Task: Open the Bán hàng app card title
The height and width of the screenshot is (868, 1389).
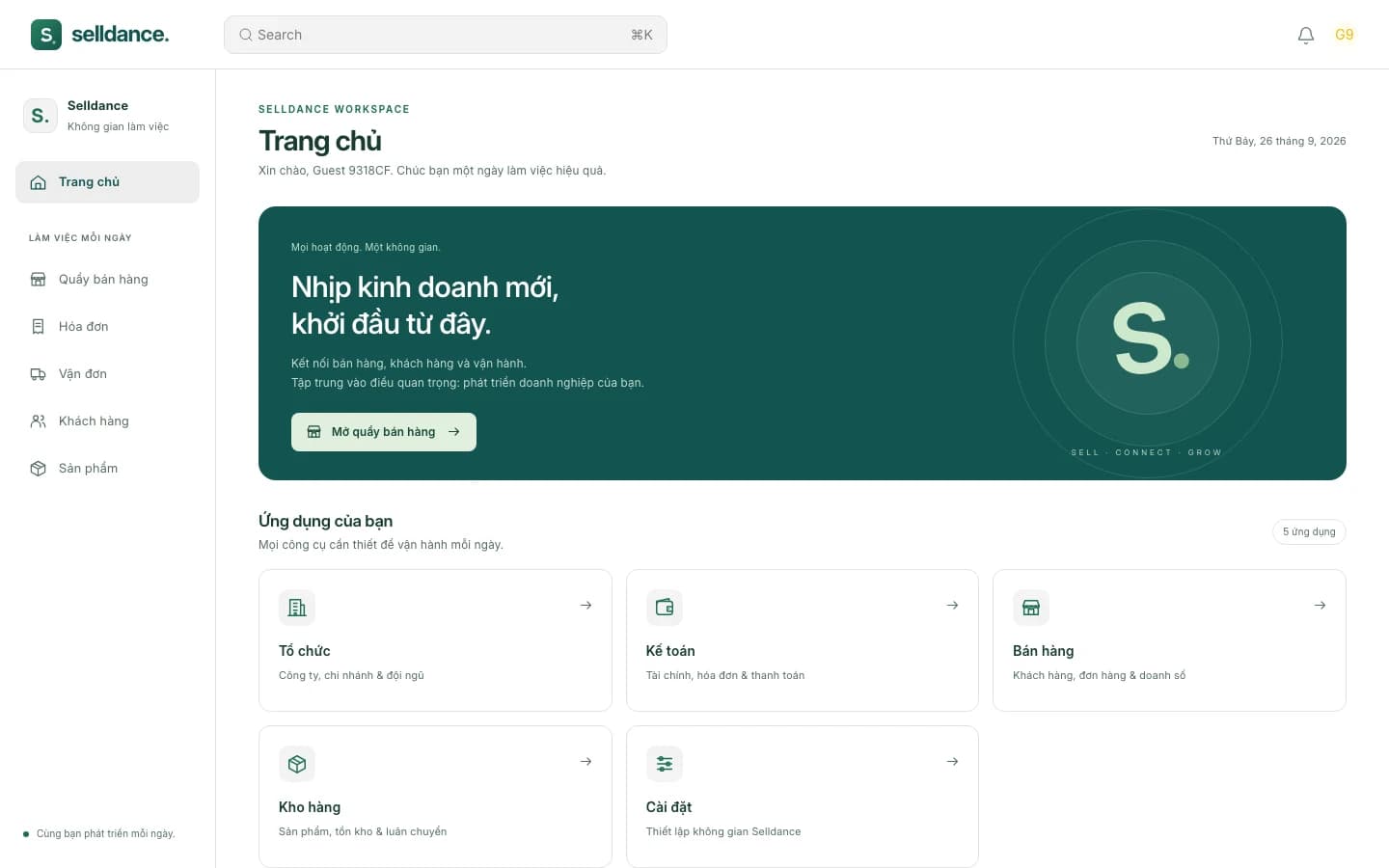Action: tap(1043, 651)
